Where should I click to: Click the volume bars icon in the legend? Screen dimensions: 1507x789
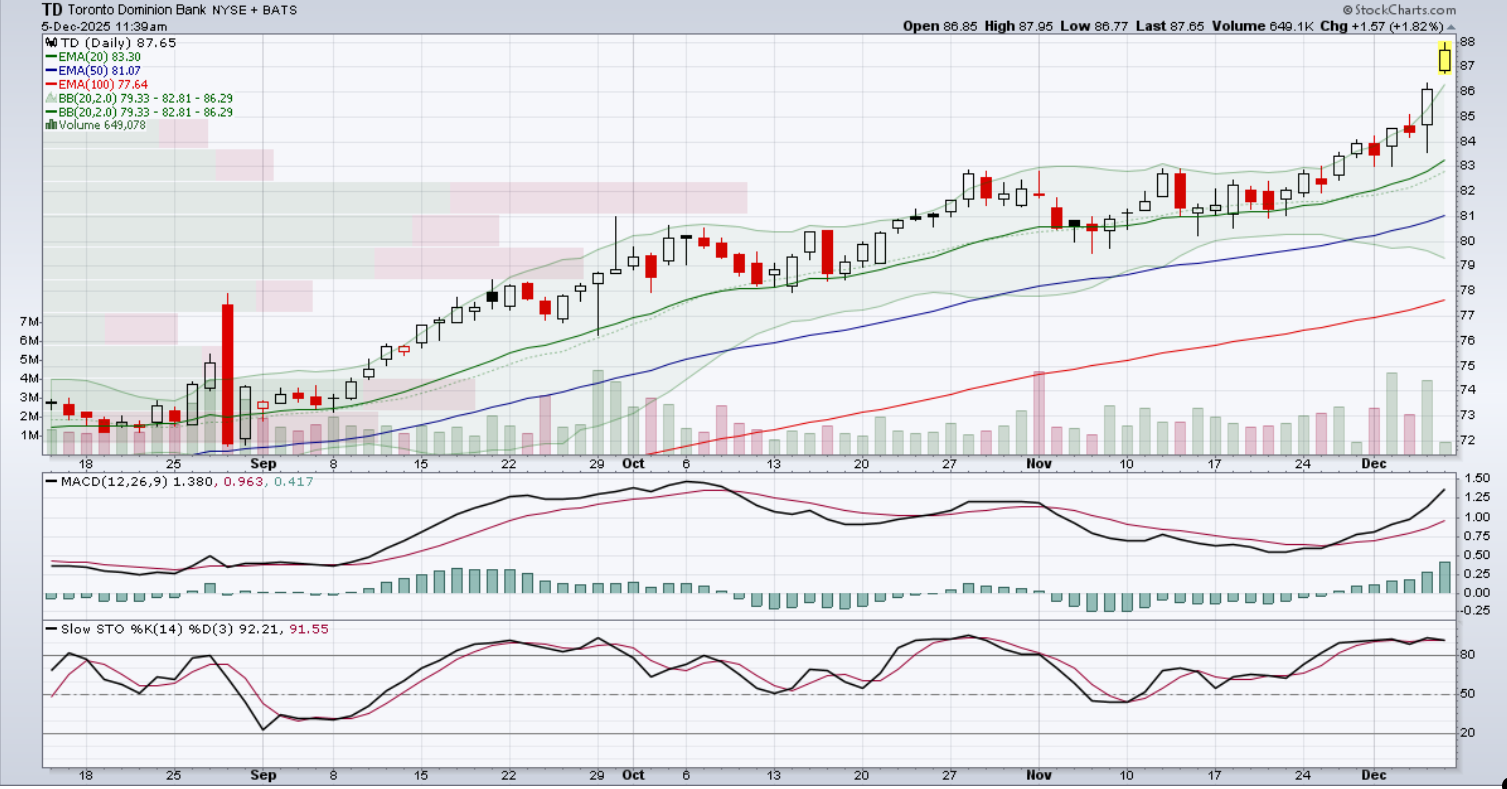pos(51,125)
